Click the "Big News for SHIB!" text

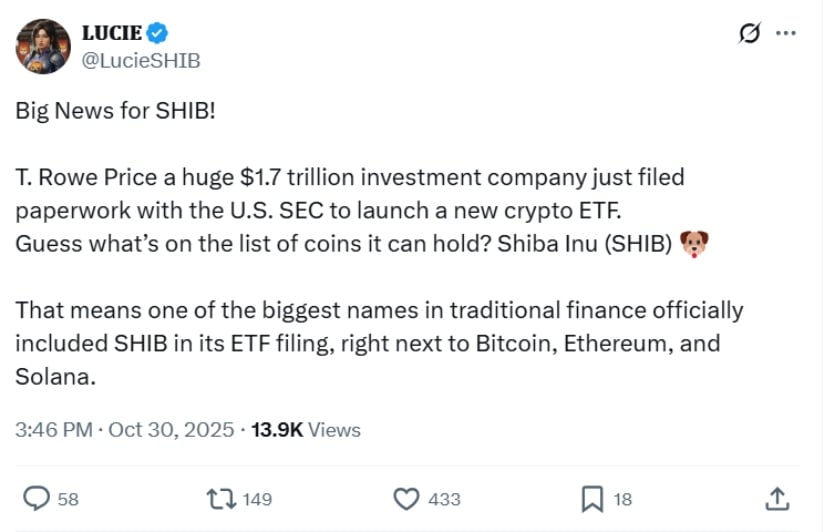coord(116,110)
